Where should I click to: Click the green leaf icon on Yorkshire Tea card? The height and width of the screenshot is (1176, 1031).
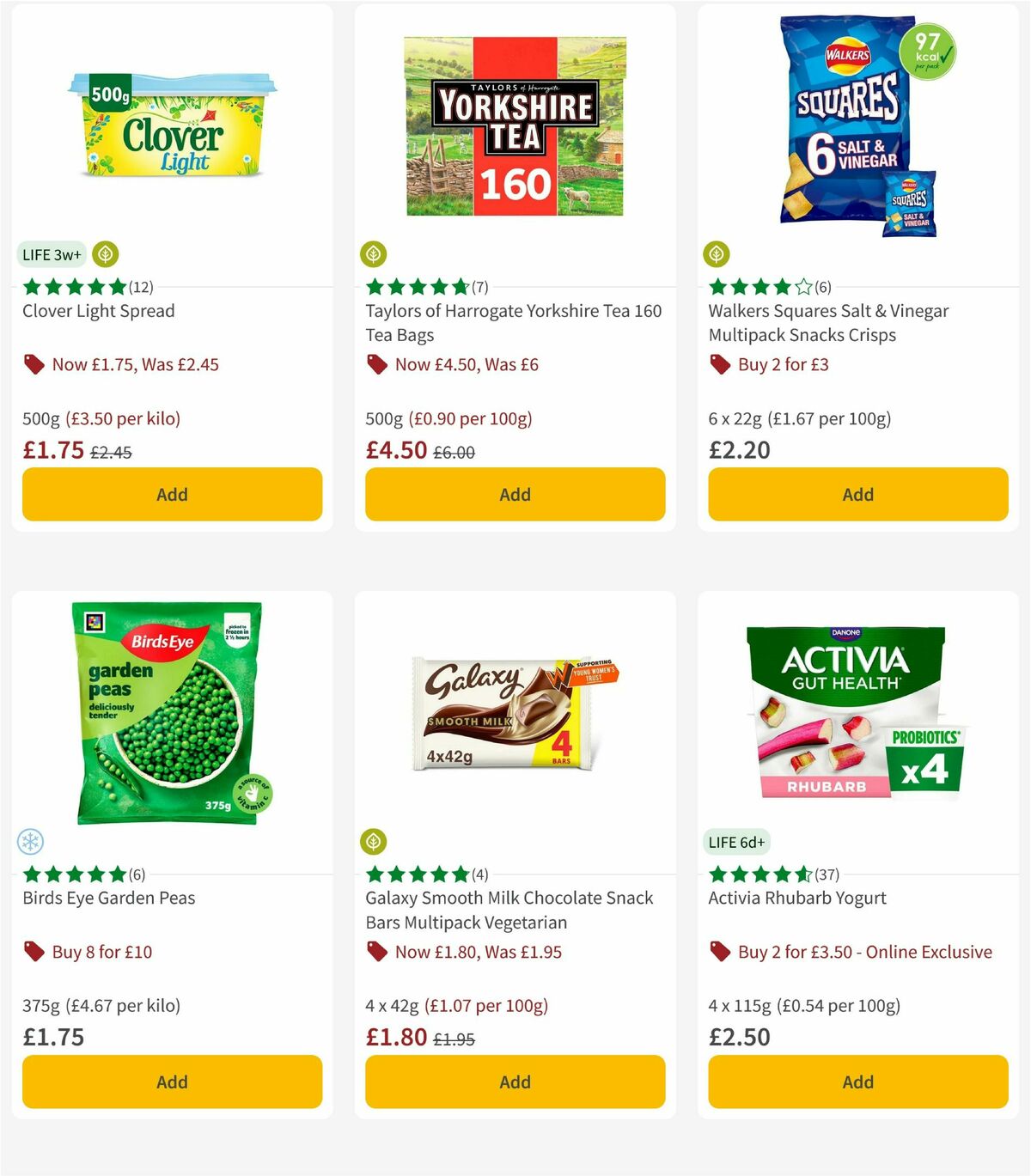pos(374,254)
